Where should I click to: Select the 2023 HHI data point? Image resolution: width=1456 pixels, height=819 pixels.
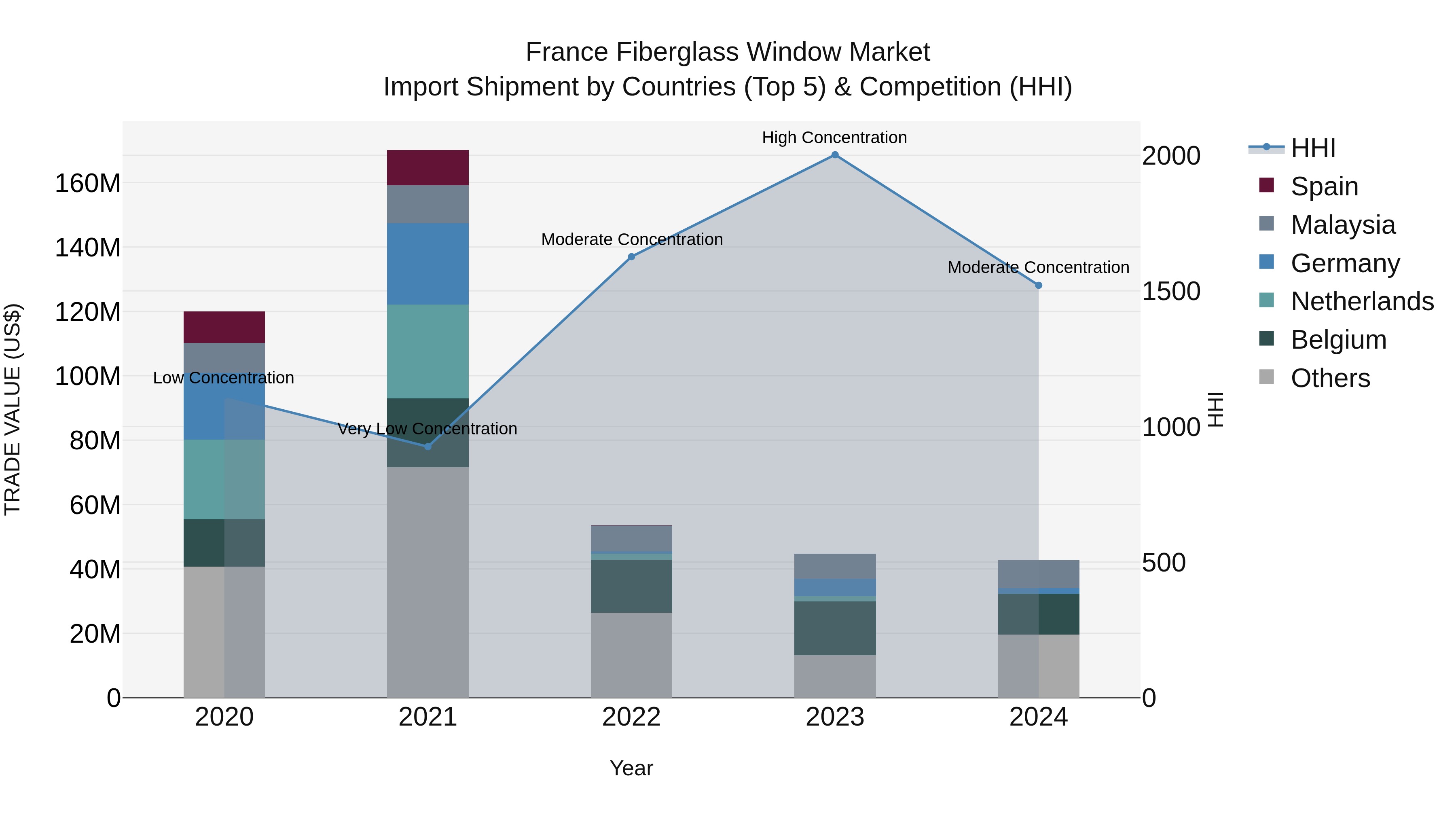pyautogui.click(x=835, y=155)
